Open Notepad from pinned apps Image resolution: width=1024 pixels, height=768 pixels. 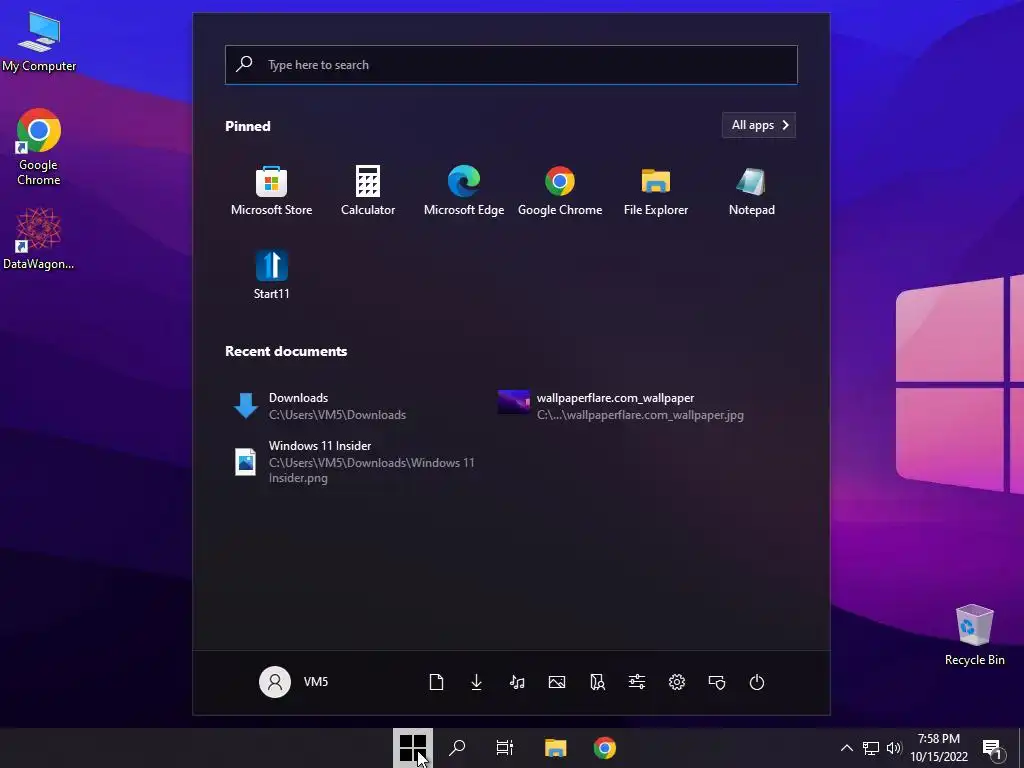(752, 190)
